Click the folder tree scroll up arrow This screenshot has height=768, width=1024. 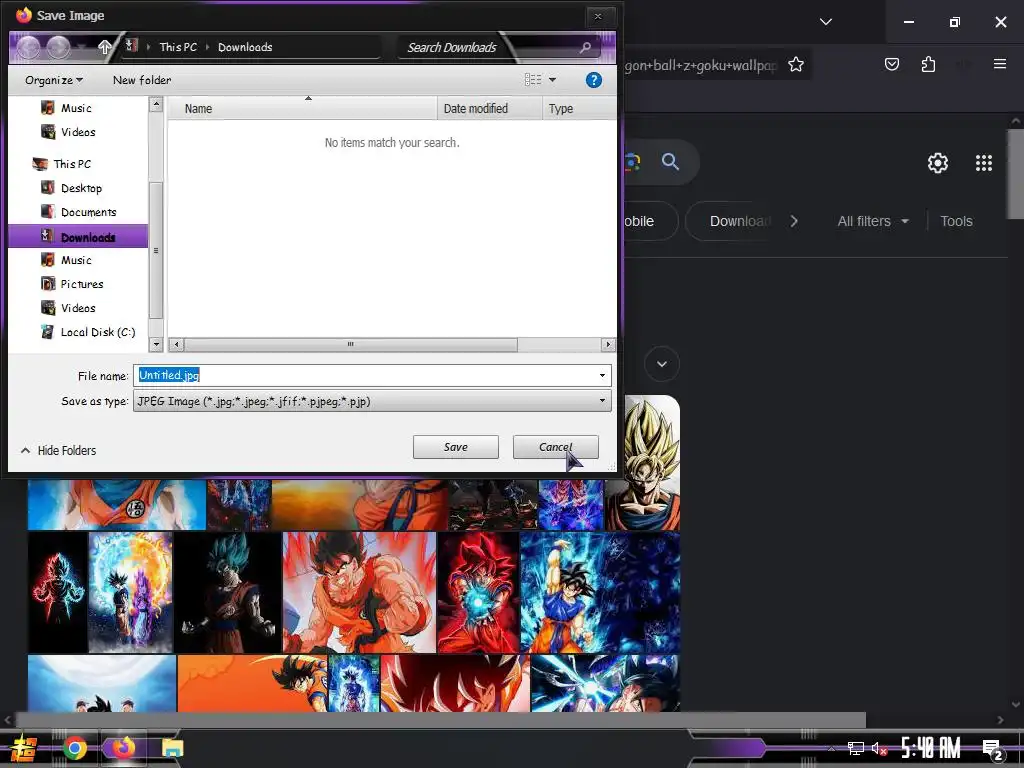[155, 104]
